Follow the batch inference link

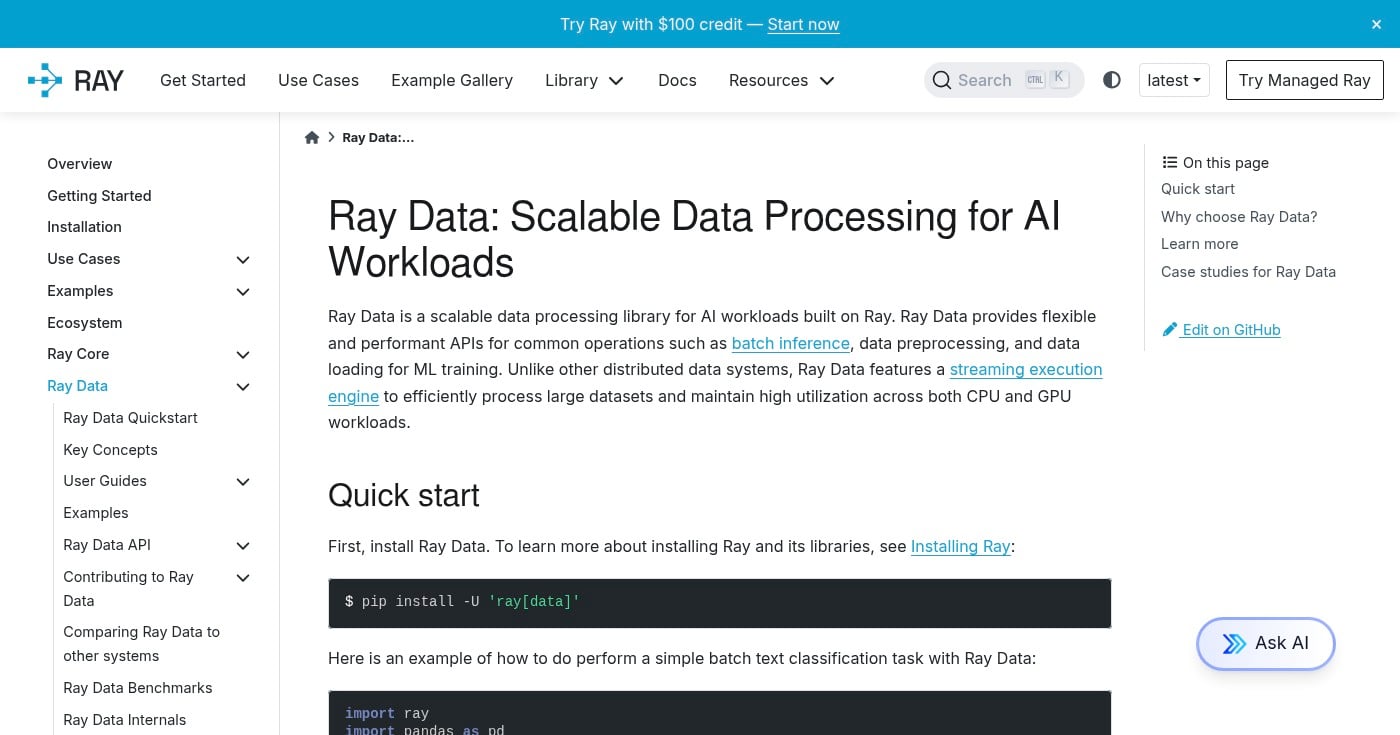click(791, 343)
